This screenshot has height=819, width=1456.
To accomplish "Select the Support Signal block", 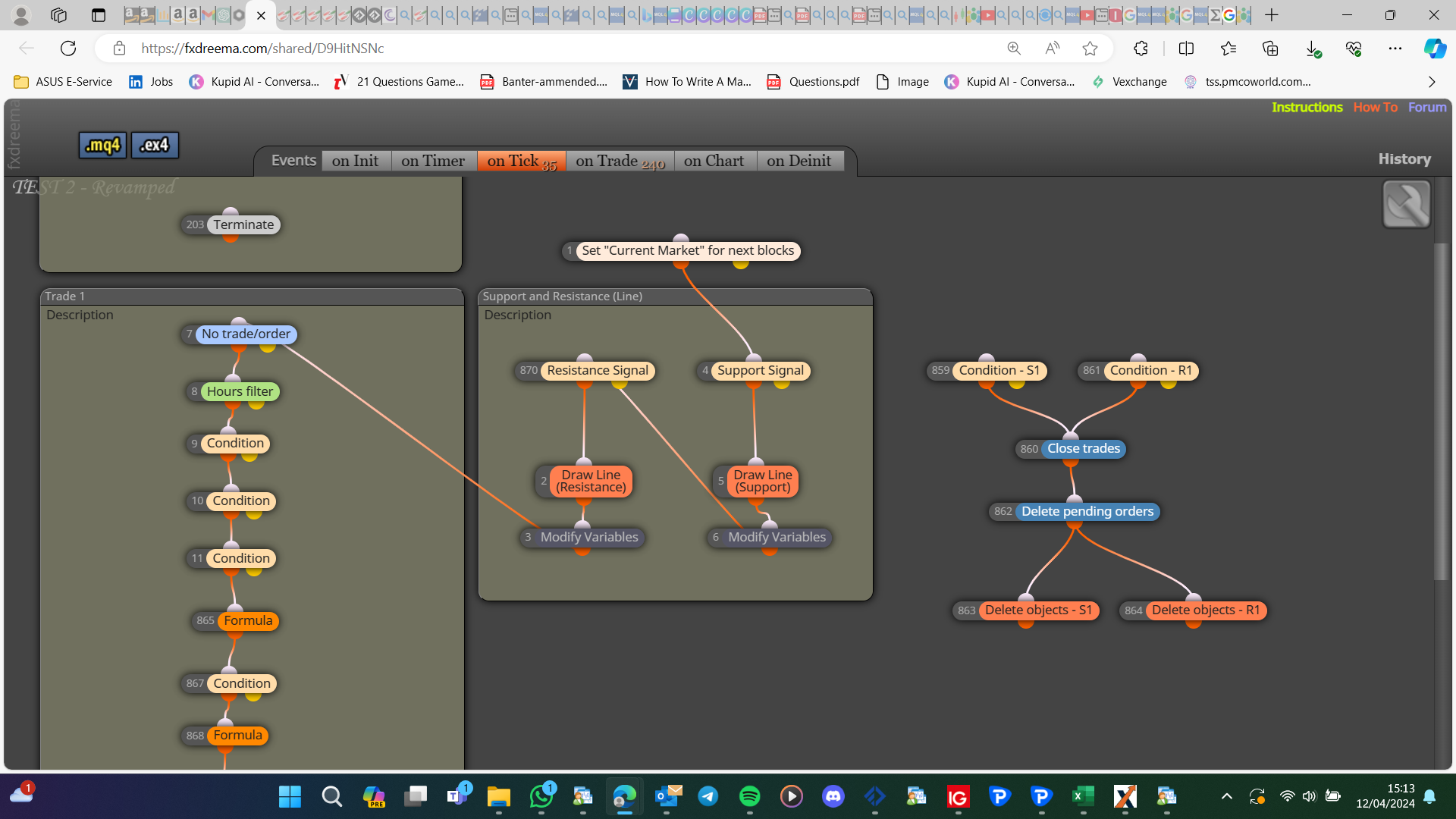I will 754,371.
